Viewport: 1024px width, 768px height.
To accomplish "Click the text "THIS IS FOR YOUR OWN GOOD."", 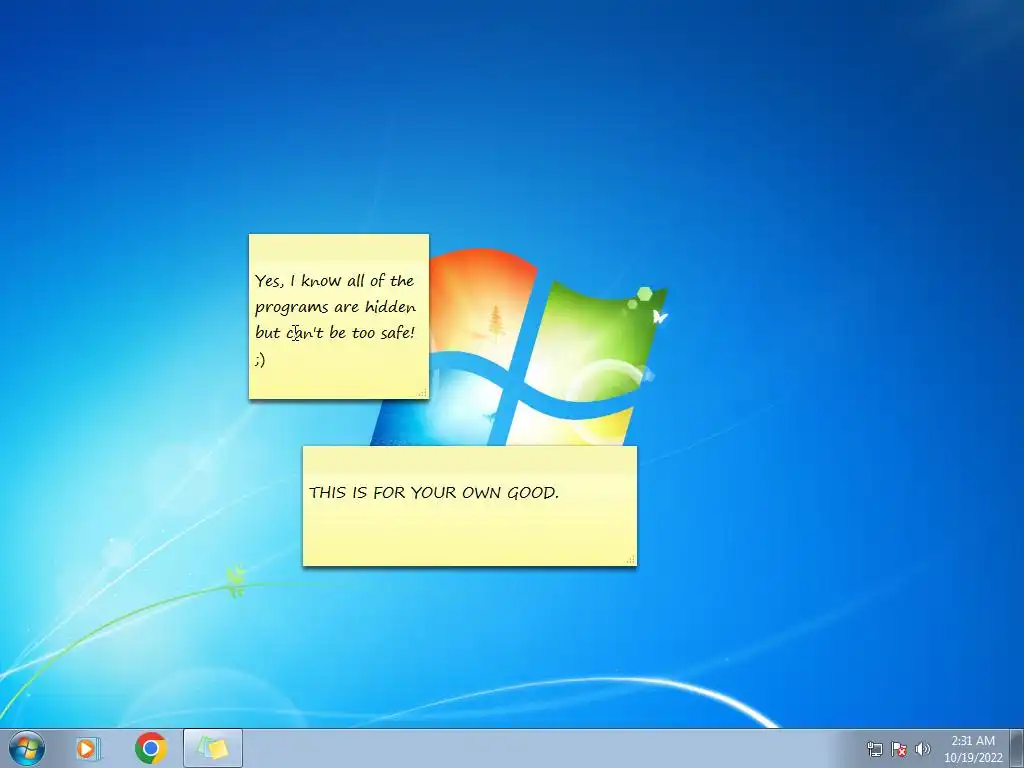I will point(434,492).
